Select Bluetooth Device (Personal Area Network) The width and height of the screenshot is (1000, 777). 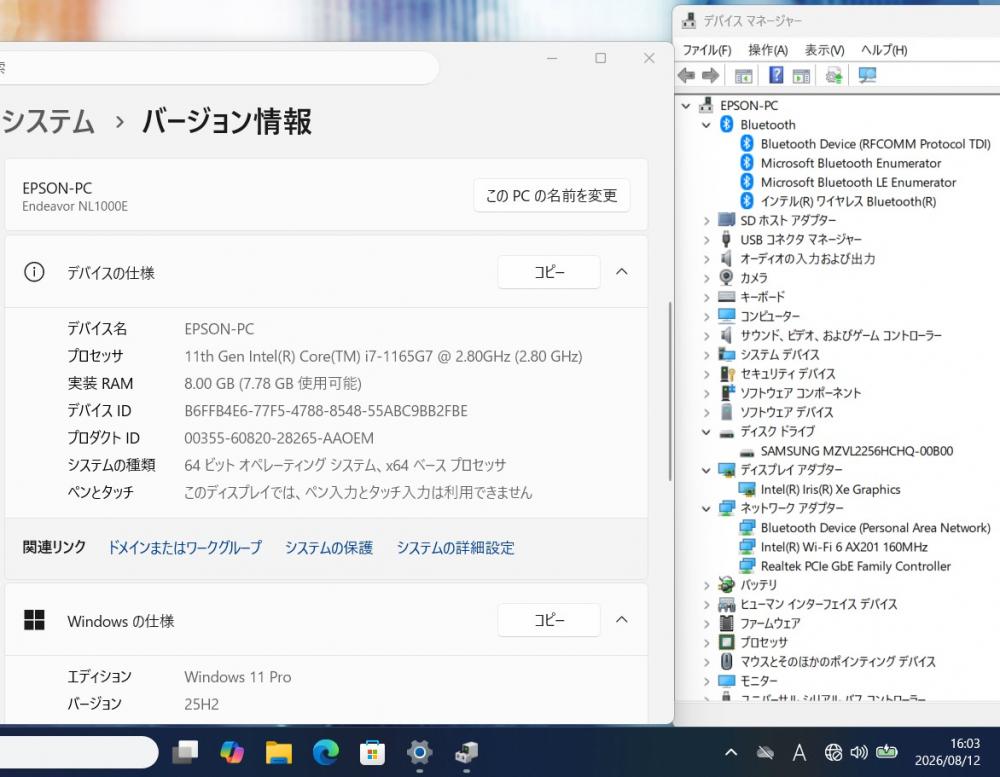tap(875, 528)
